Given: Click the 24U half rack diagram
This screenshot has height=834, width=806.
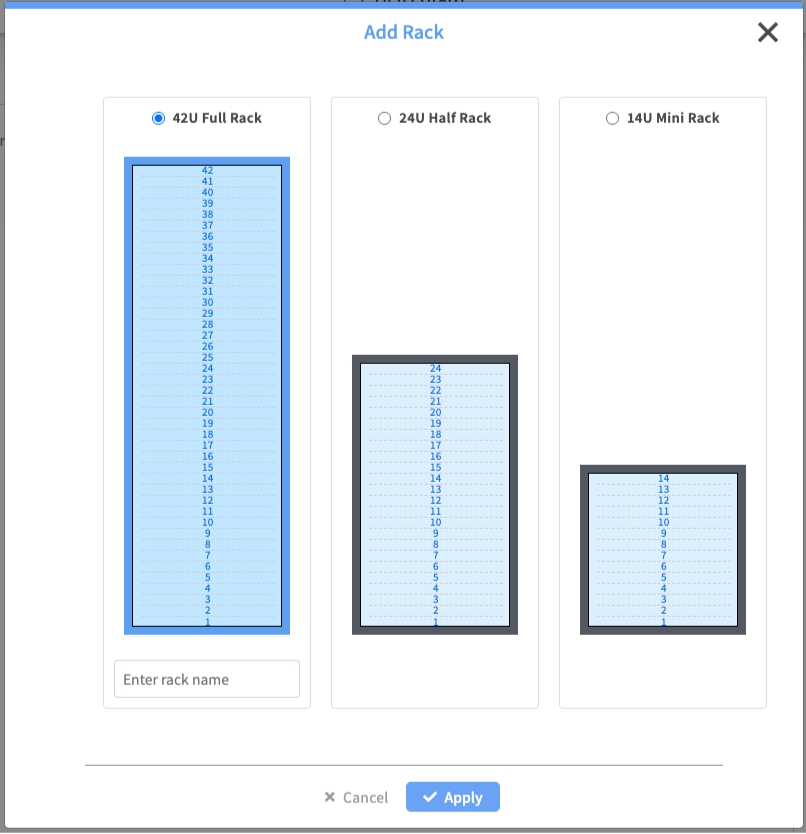Looking at the screenshot, I should (x=435, y=494).
